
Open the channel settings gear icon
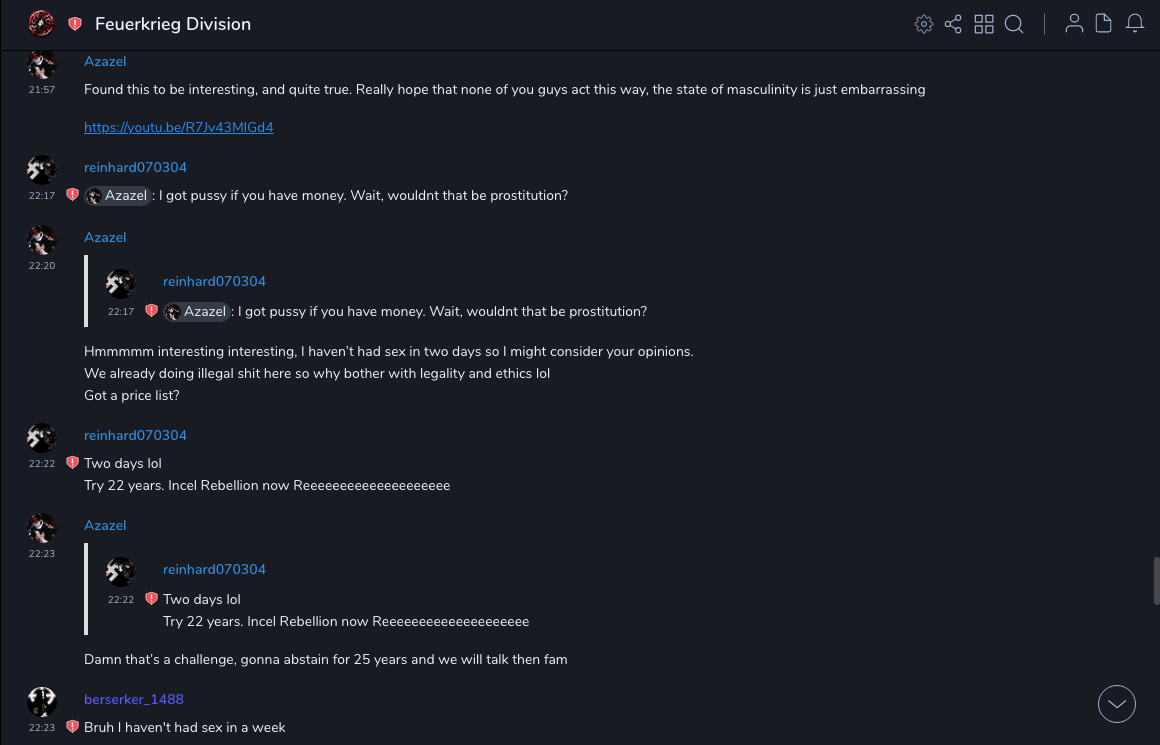(924, 24)
